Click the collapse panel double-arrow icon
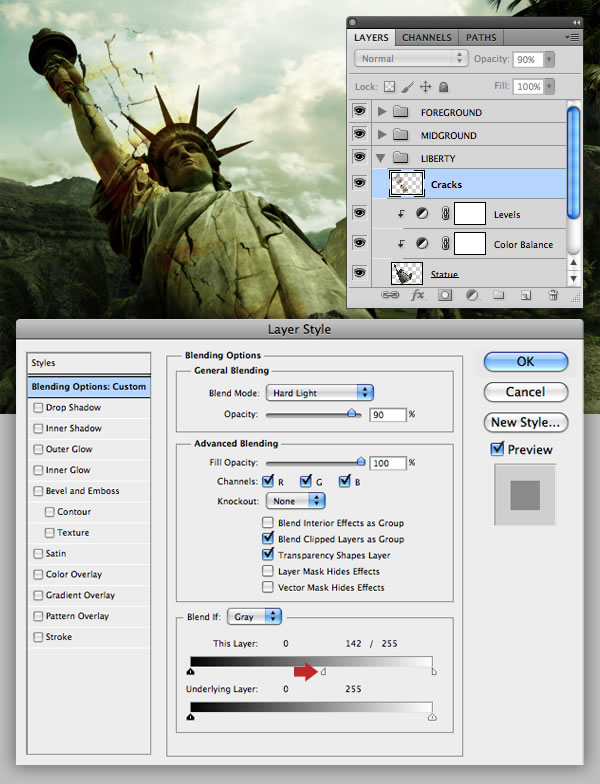600x784 pixels. pos(576,22)
